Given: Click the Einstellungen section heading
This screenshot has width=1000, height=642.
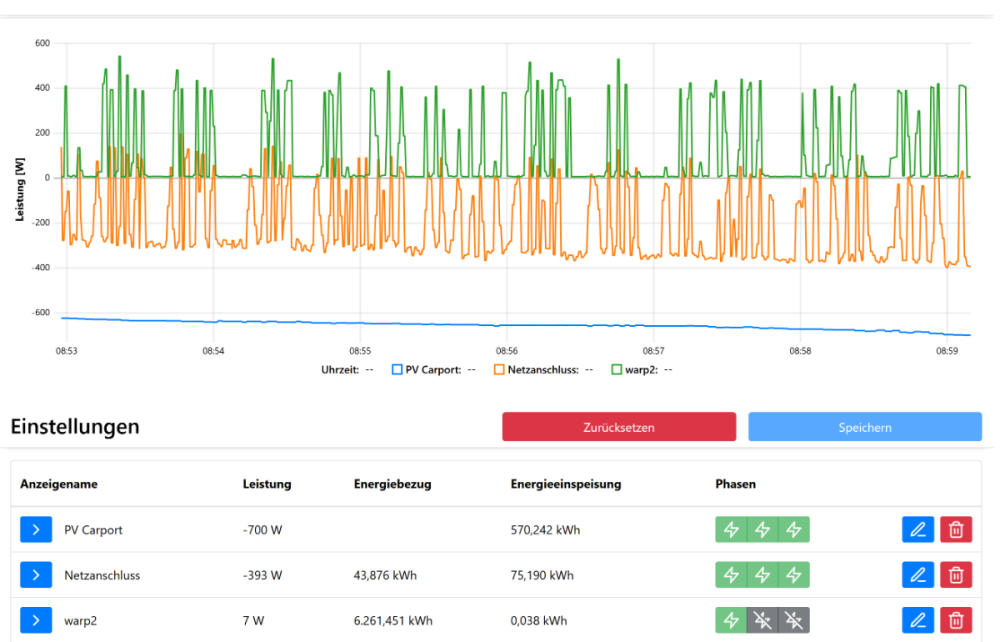Looking at the screenshot, I should coord(75,427).
